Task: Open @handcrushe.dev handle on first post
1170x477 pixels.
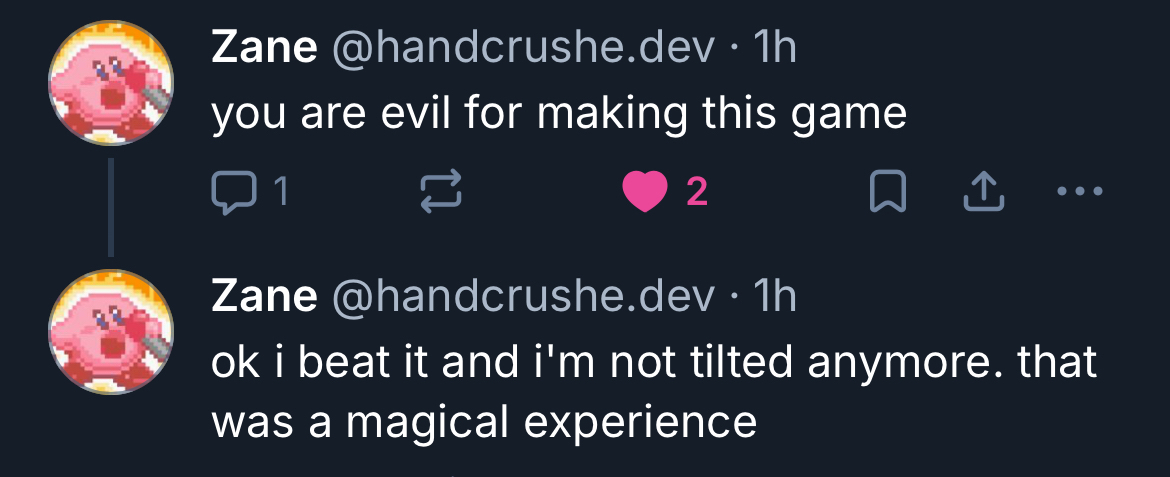Action: coord(523,49)
